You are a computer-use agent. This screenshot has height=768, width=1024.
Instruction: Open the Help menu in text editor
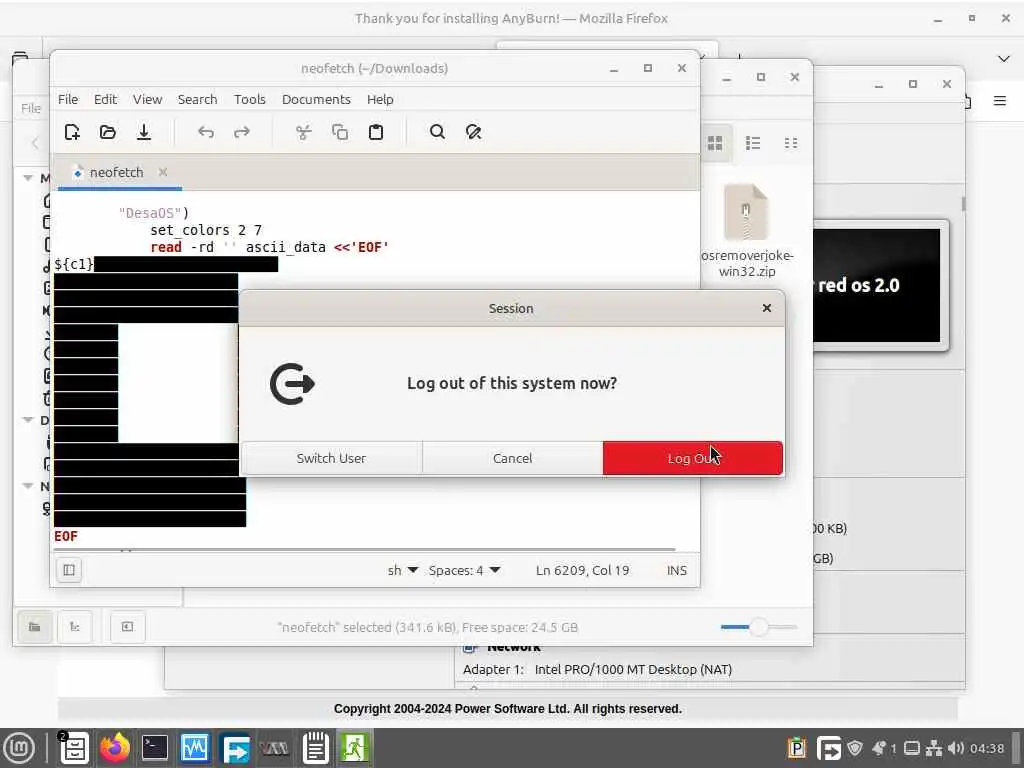coord(380,99)
